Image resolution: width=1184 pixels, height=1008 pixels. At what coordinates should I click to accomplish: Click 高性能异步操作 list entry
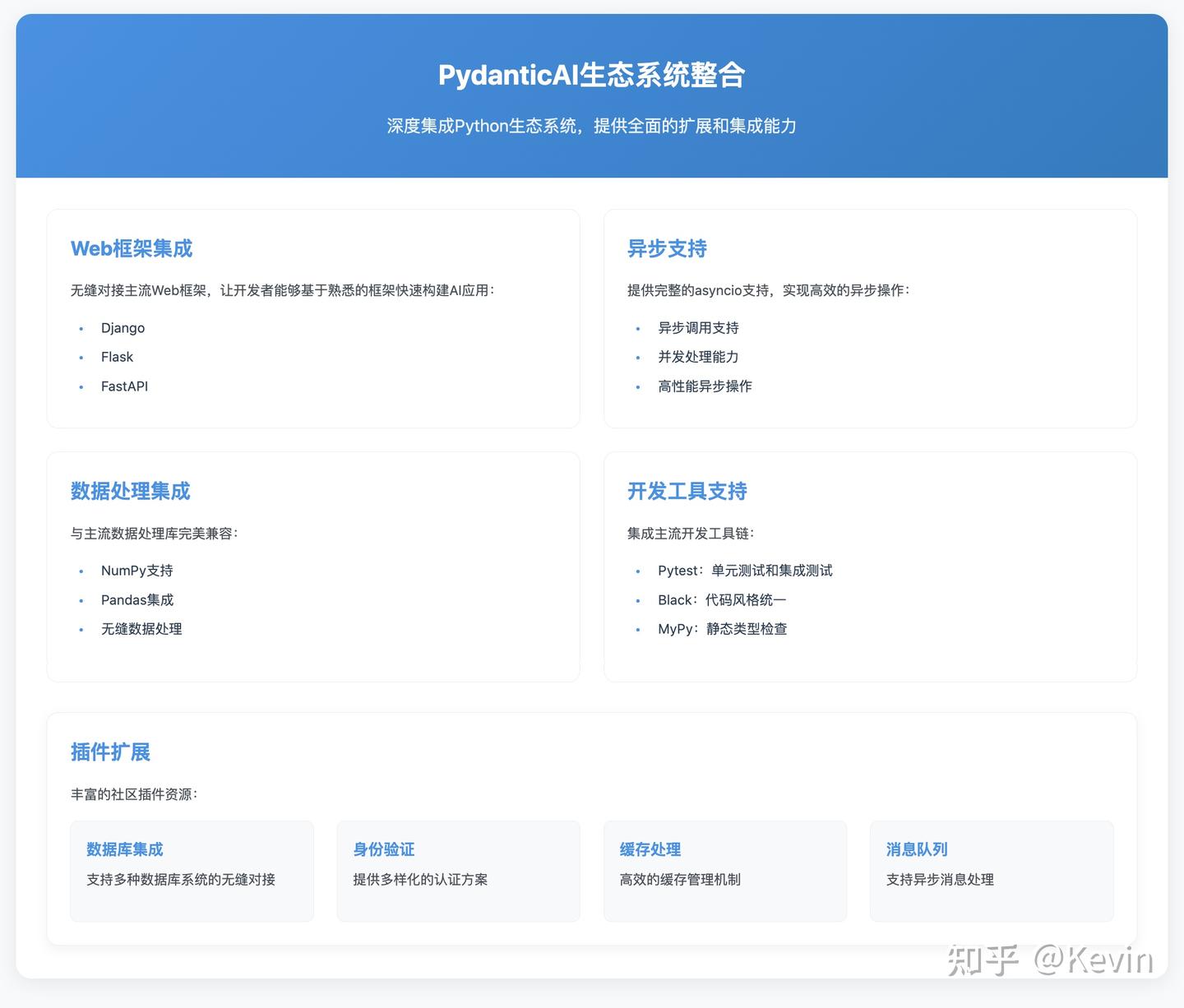coord(705,386)
